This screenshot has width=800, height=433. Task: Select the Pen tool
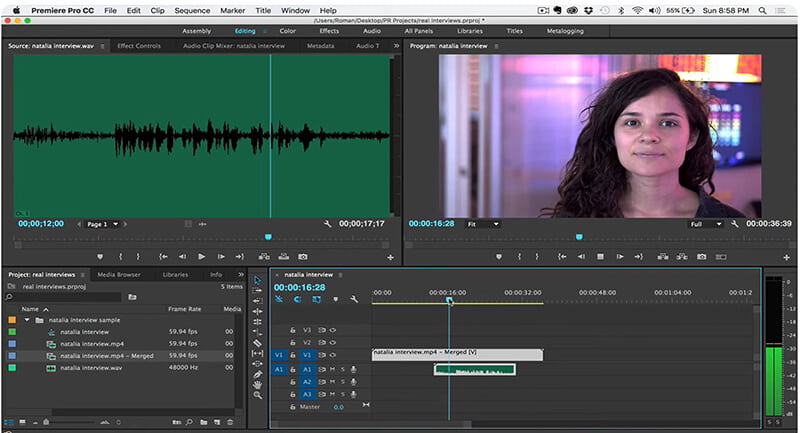[258, 374]
